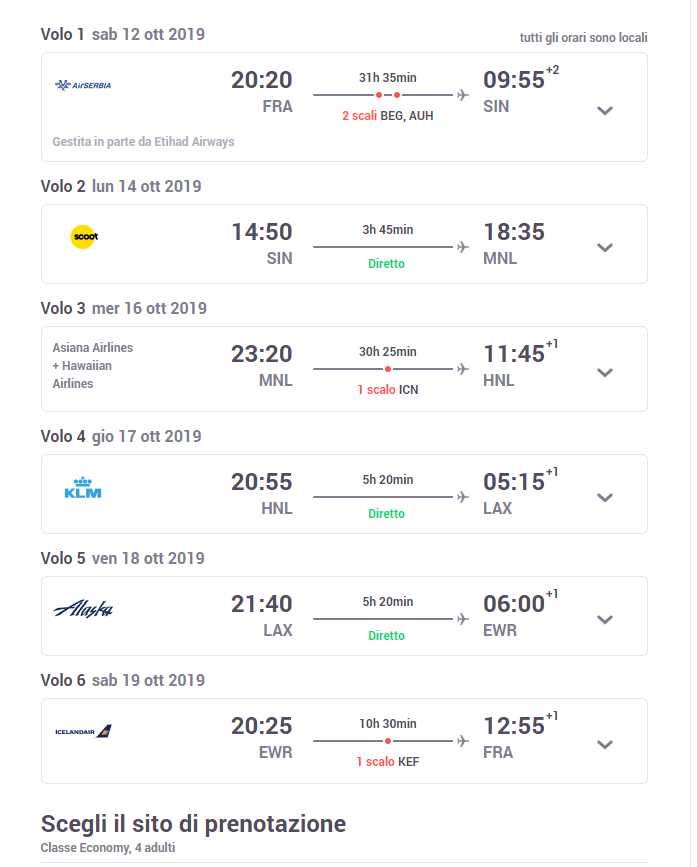Viewport: 697px width, 867px height.
Task: Click Asiana Airlines + Hawaiian Airlines text
Action: pyautogui.click(x=93, y=366)
